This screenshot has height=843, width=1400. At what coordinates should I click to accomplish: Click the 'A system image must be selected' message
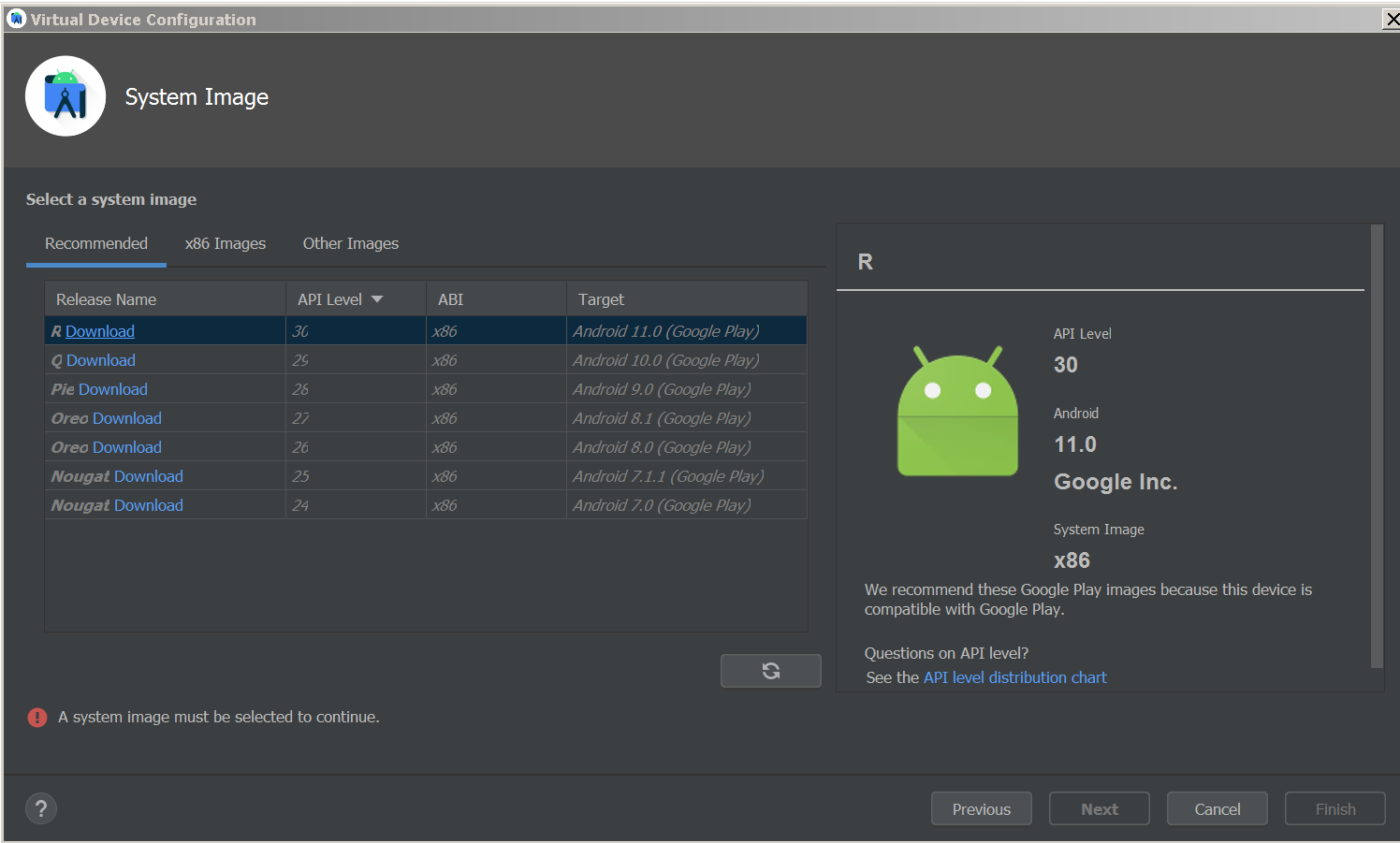[x=219, y=717]
